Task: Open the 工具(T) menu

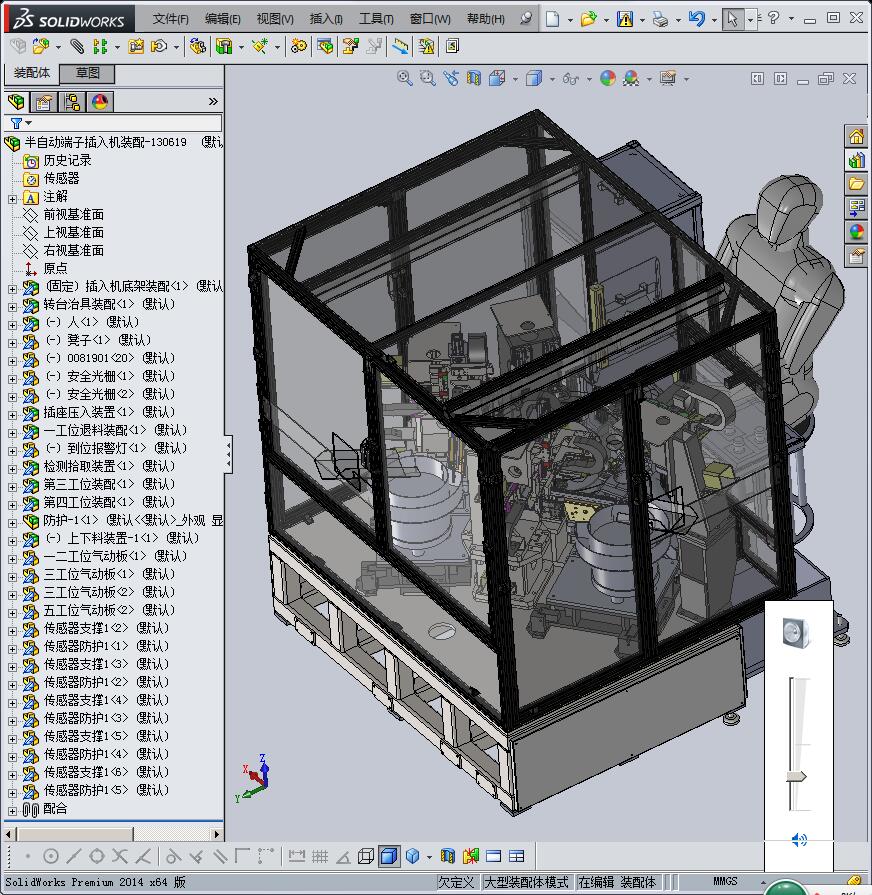Action: (376, 19)
